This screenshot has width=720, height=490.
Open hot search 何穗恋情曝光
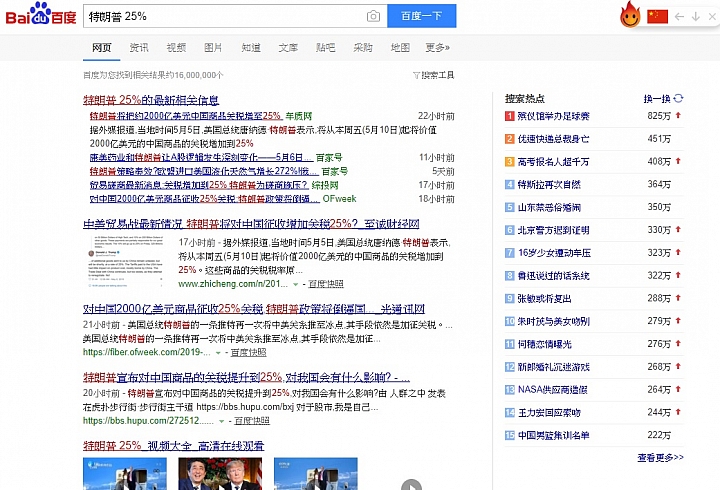tap(545, 344)
